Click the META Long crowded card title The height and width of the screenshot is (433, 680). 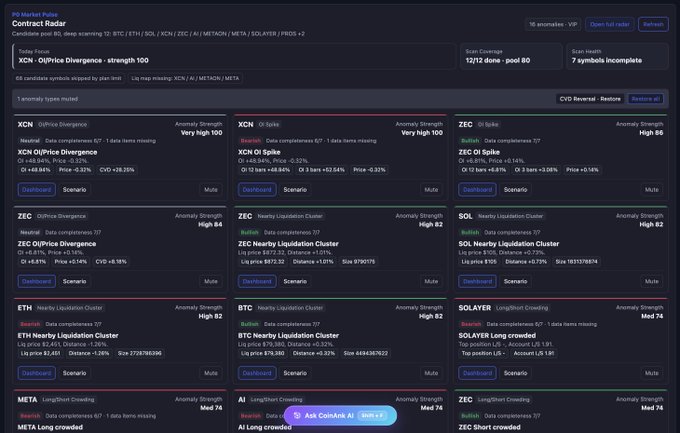50,427
